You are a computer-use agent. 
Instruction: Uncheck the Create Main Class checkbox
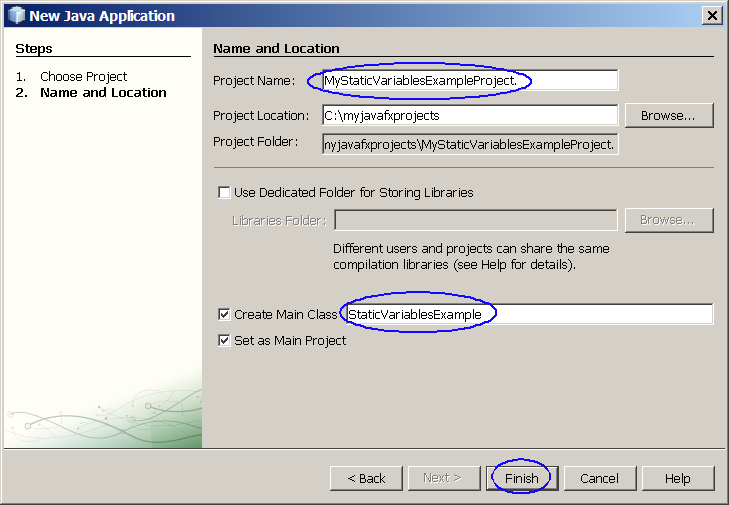pos(224,314)
